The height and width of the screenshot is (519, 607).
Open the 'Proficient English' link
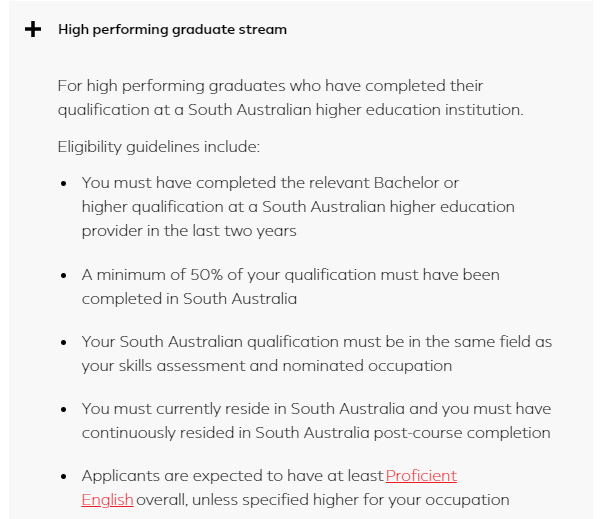(x=421, y=476)
